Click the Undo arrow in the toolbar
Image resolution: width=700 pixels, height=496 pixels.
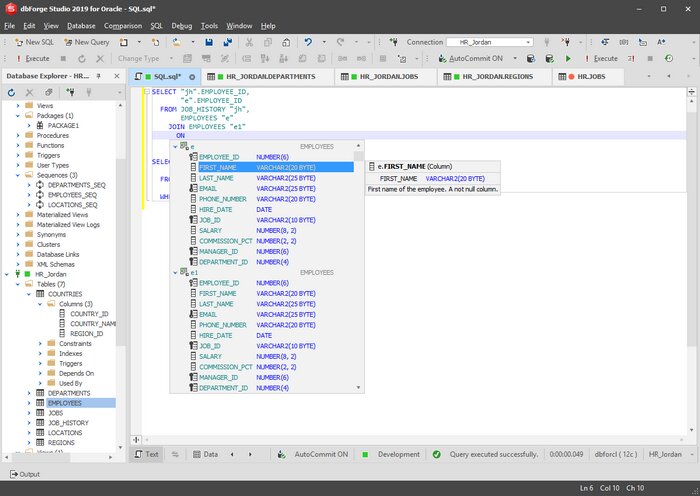pyautogui.click(x=309, y=42)
